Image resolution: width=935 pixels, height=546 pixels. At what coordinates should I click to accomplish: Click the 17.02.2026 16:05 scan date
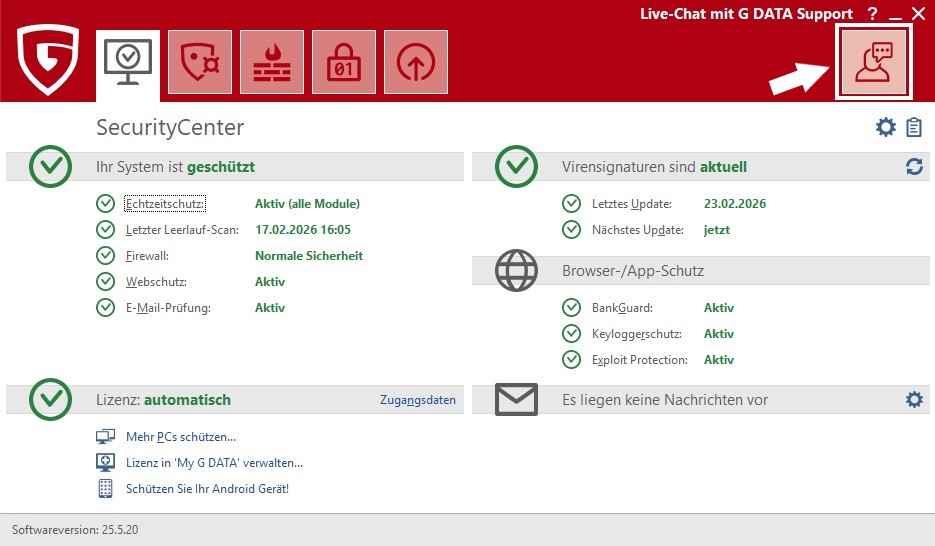303,229
